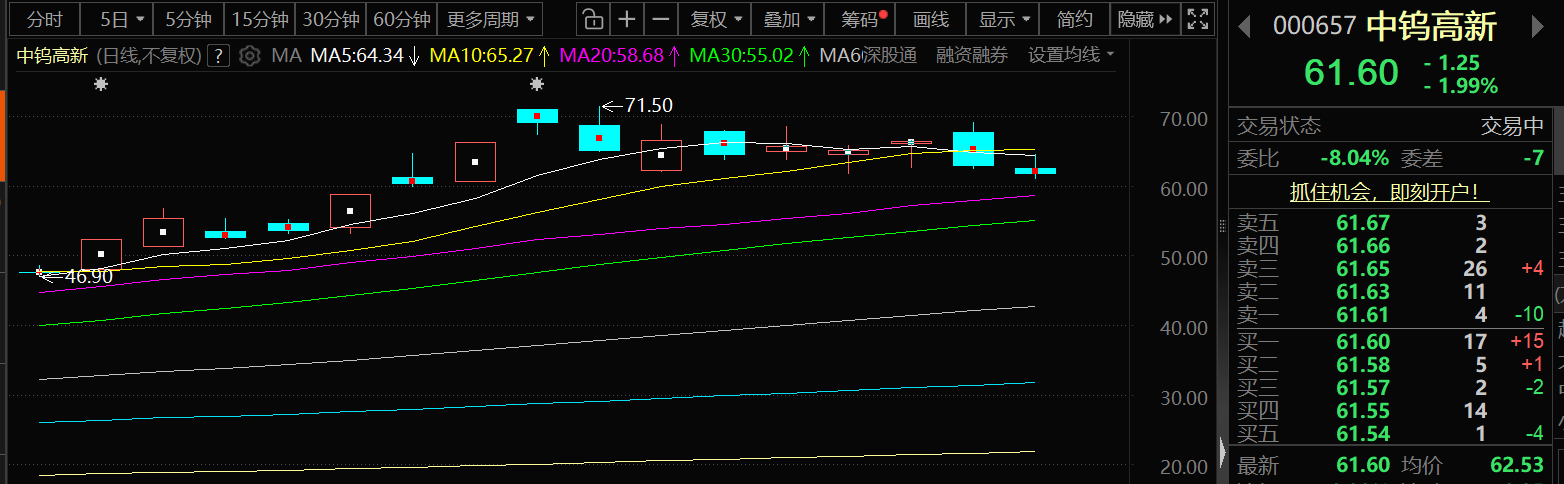
Task: Go to previous stock arrow
Action: pos(1245,27)
